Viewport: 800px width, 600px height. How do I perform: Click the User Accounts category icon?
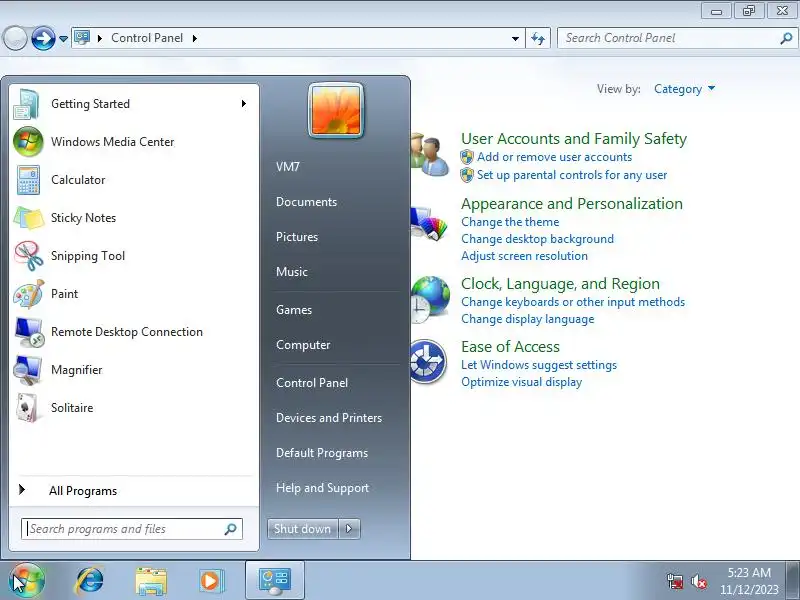coord(430,155)
